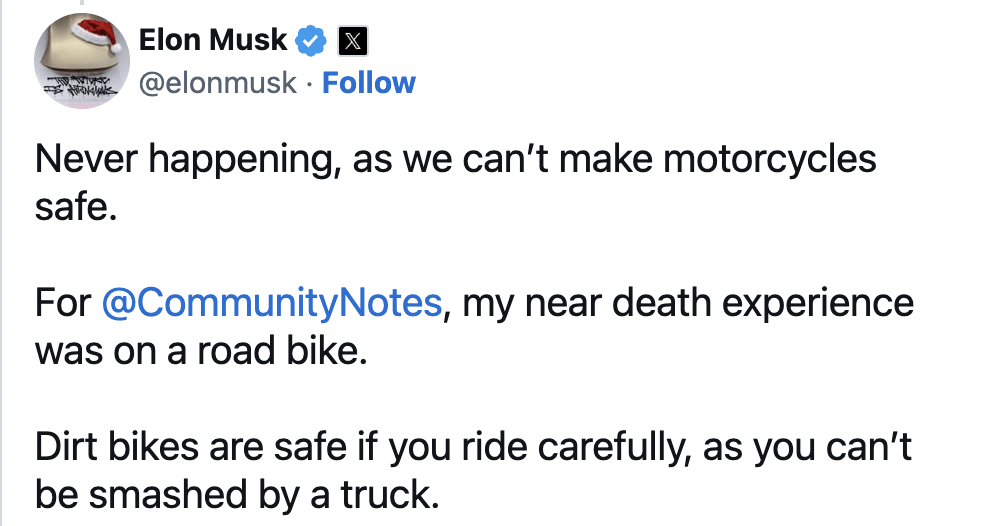Click the word "For" before the mention

point(64,302)
